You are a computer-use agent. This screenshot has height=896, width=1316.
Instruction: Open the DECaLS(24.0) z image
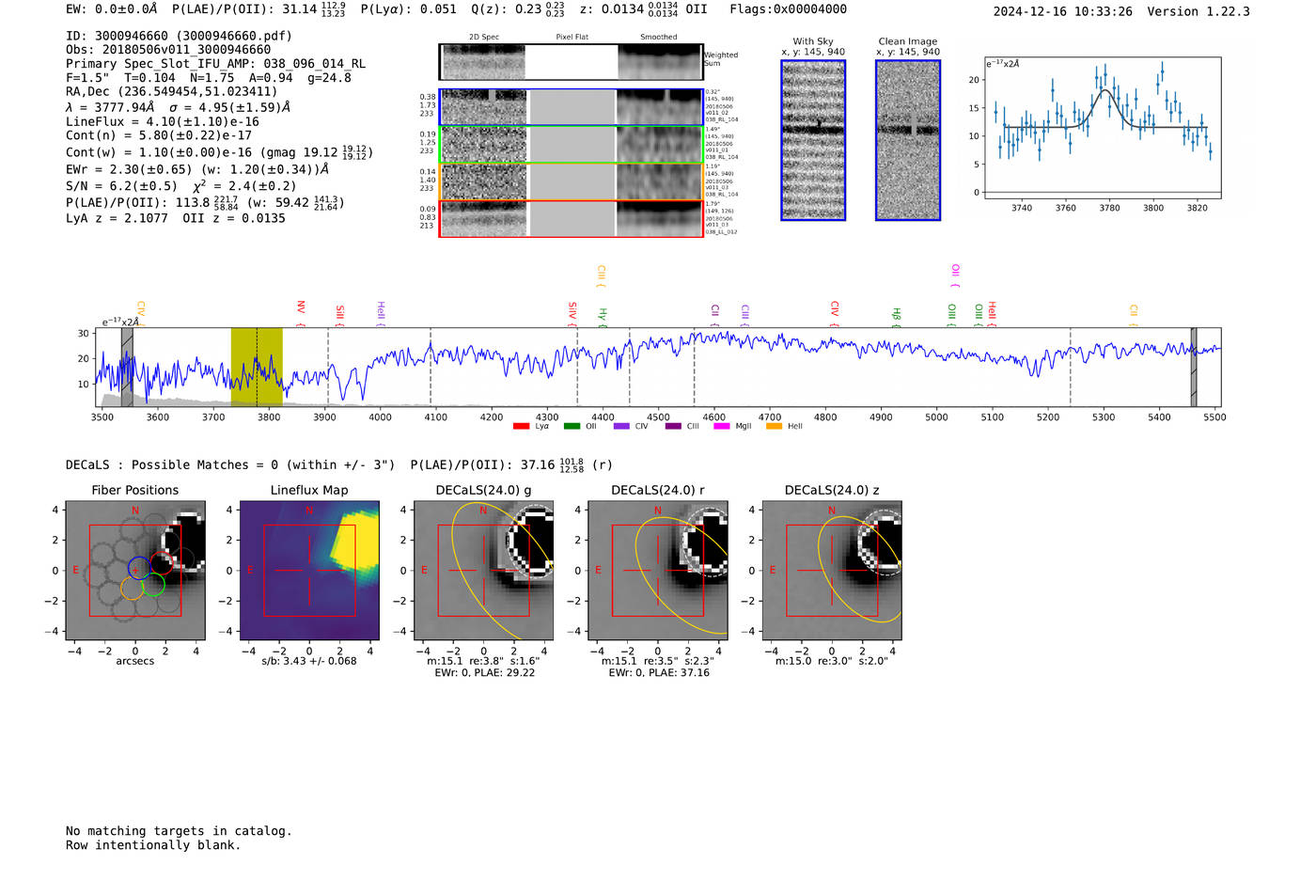point(832,571)
